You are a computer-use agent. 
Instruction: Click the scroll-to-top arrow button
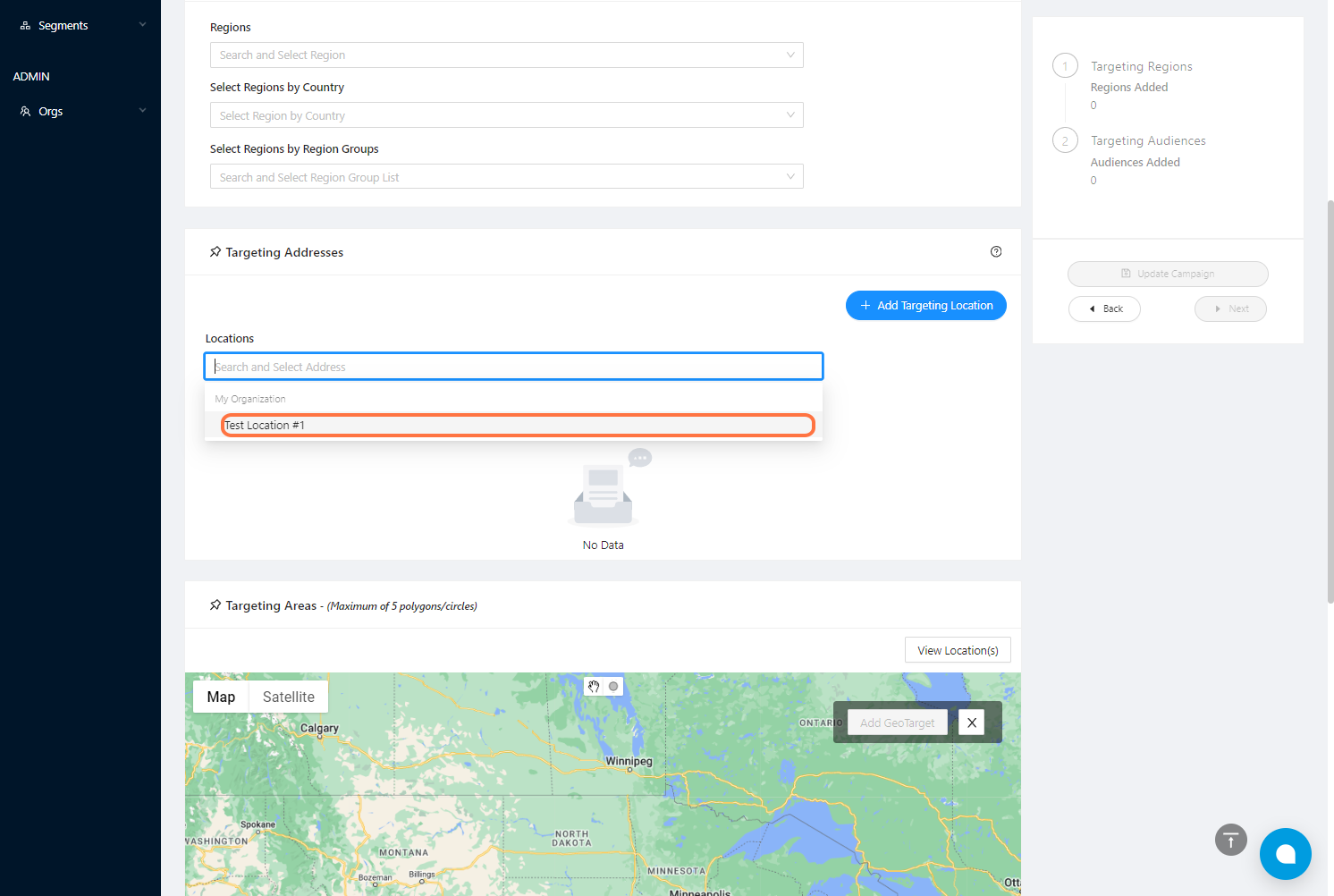click(1231, 840)
